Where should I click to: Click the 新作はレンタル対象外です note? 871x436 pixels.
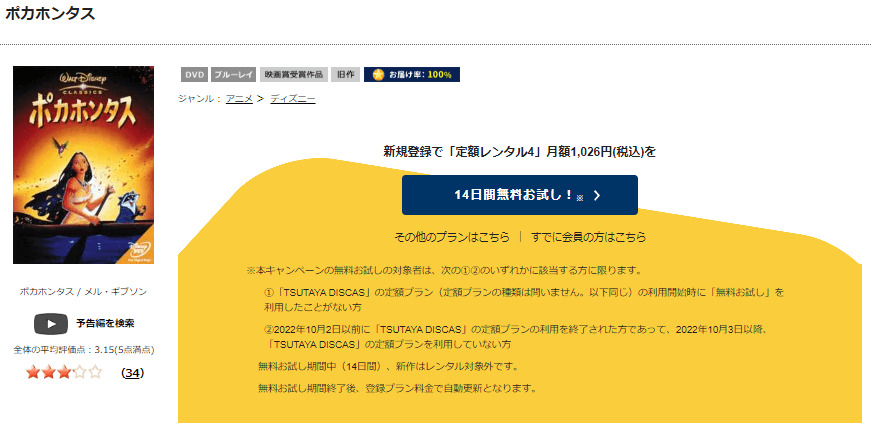click(389, 367)
